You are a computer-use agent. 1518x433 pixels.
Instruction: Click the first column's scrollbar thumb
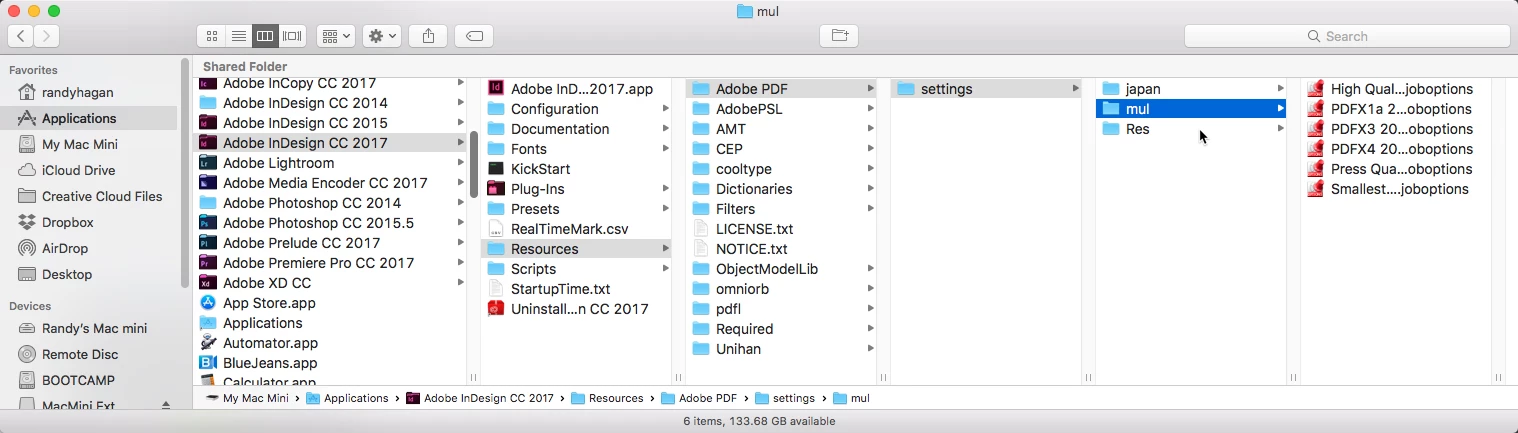pyautogui.click(x=474, y=165)
